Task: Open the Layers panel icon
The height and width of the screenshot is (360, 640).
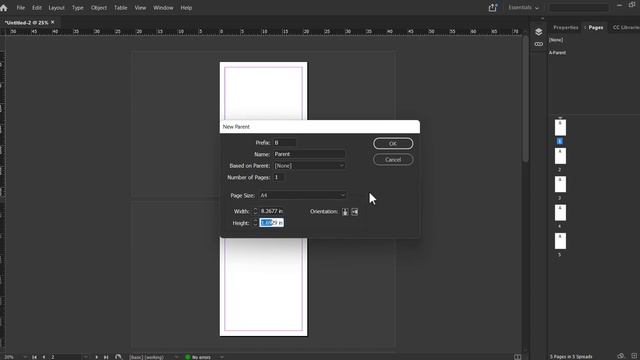Action: pyautogui.click(x=538, y=32)
